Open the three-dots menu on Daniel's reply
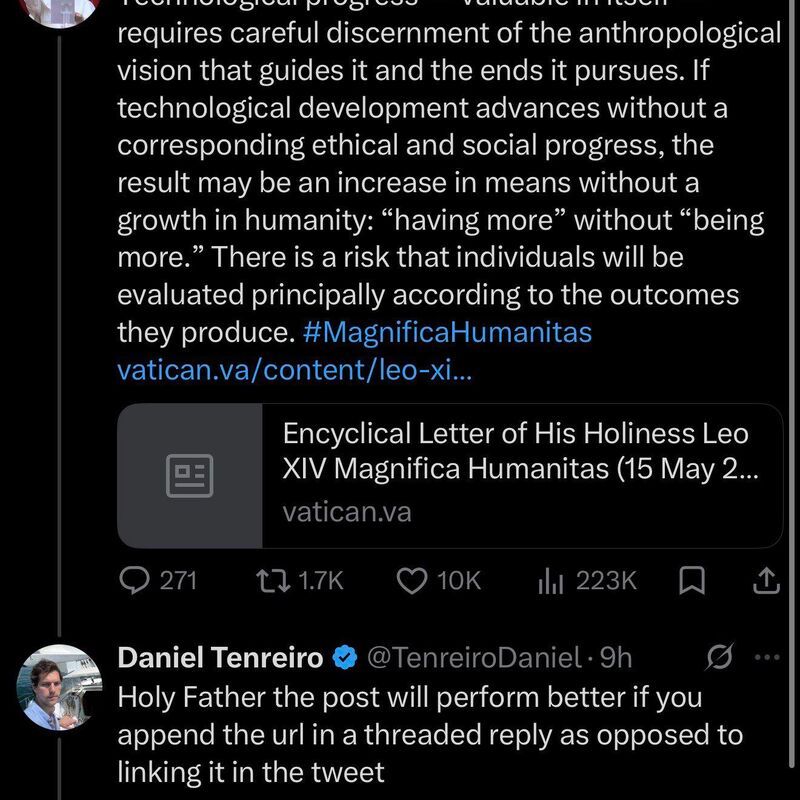Viewport: 800px width, 800px height. tap(767, 657)
